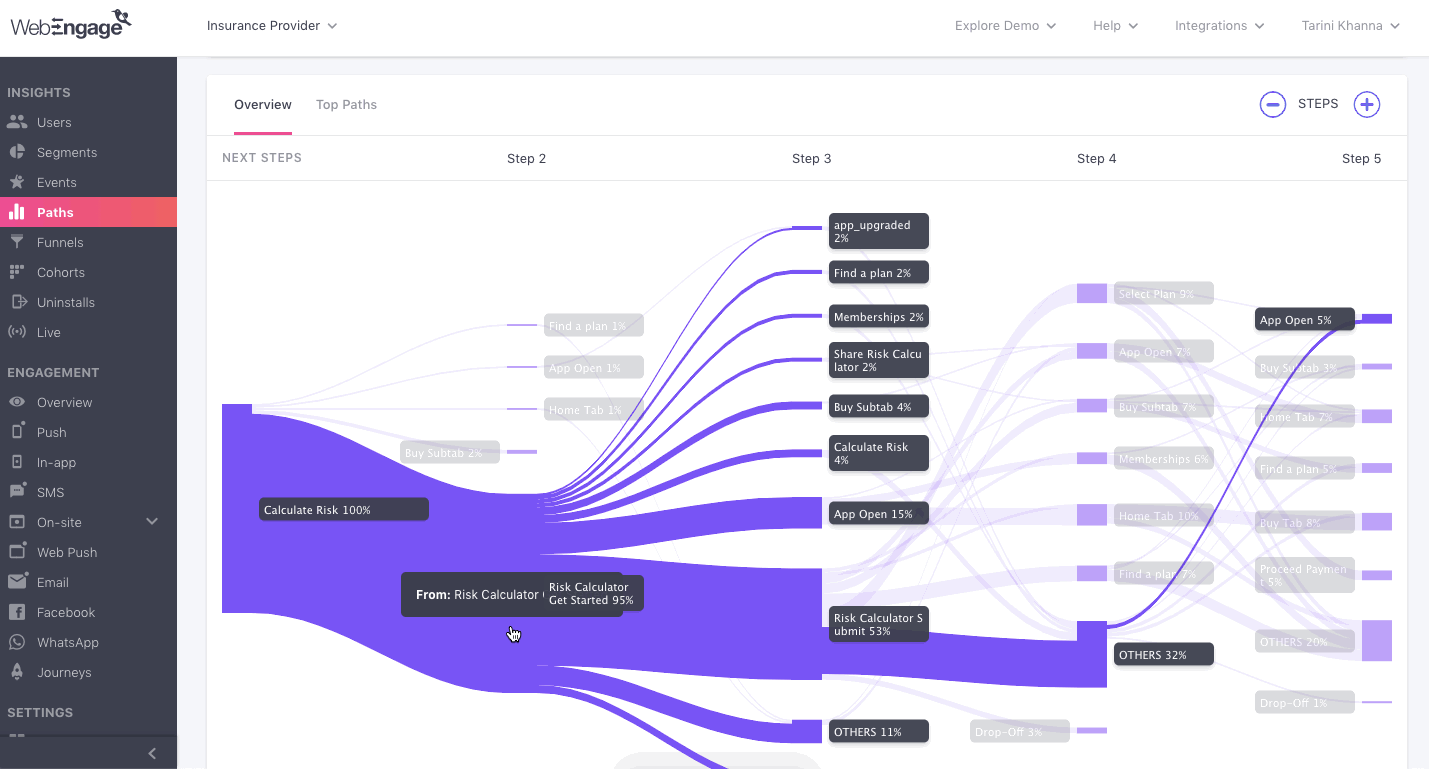Screen dimensions: 1429x769
Task: Click the Step 3 Find a plan 2% node
Action: click(x=878, y=272)
